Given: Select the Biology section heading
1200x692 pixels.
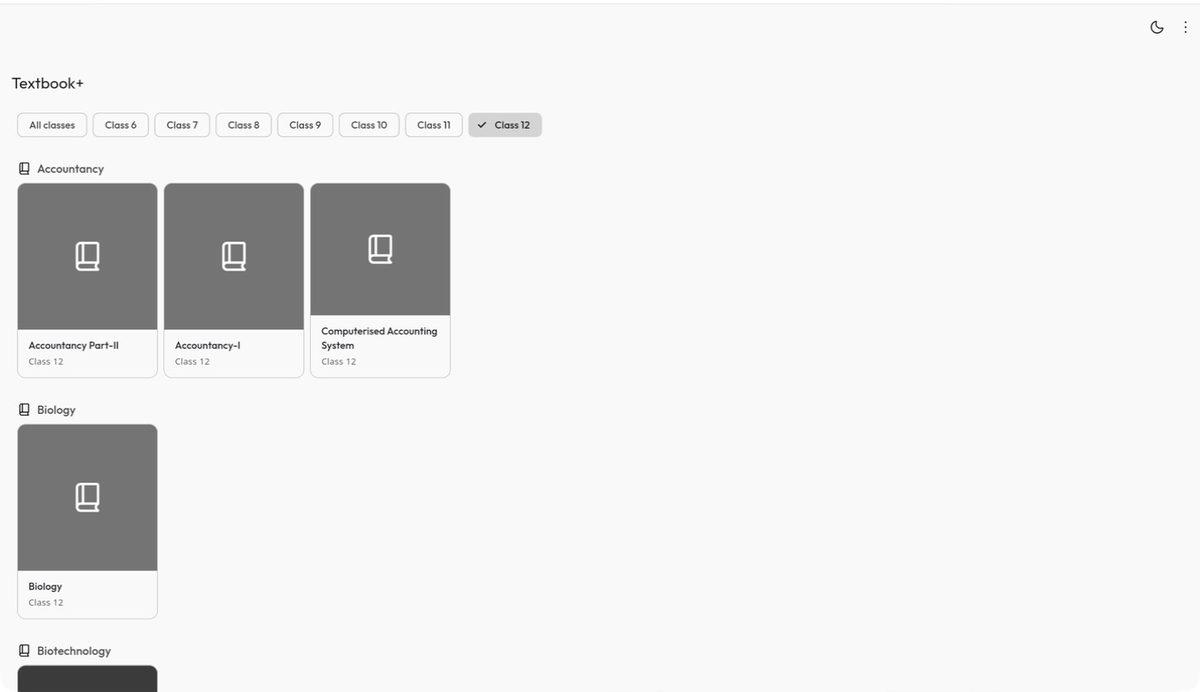Looking at the screenshot, I should tap(56, 410).
